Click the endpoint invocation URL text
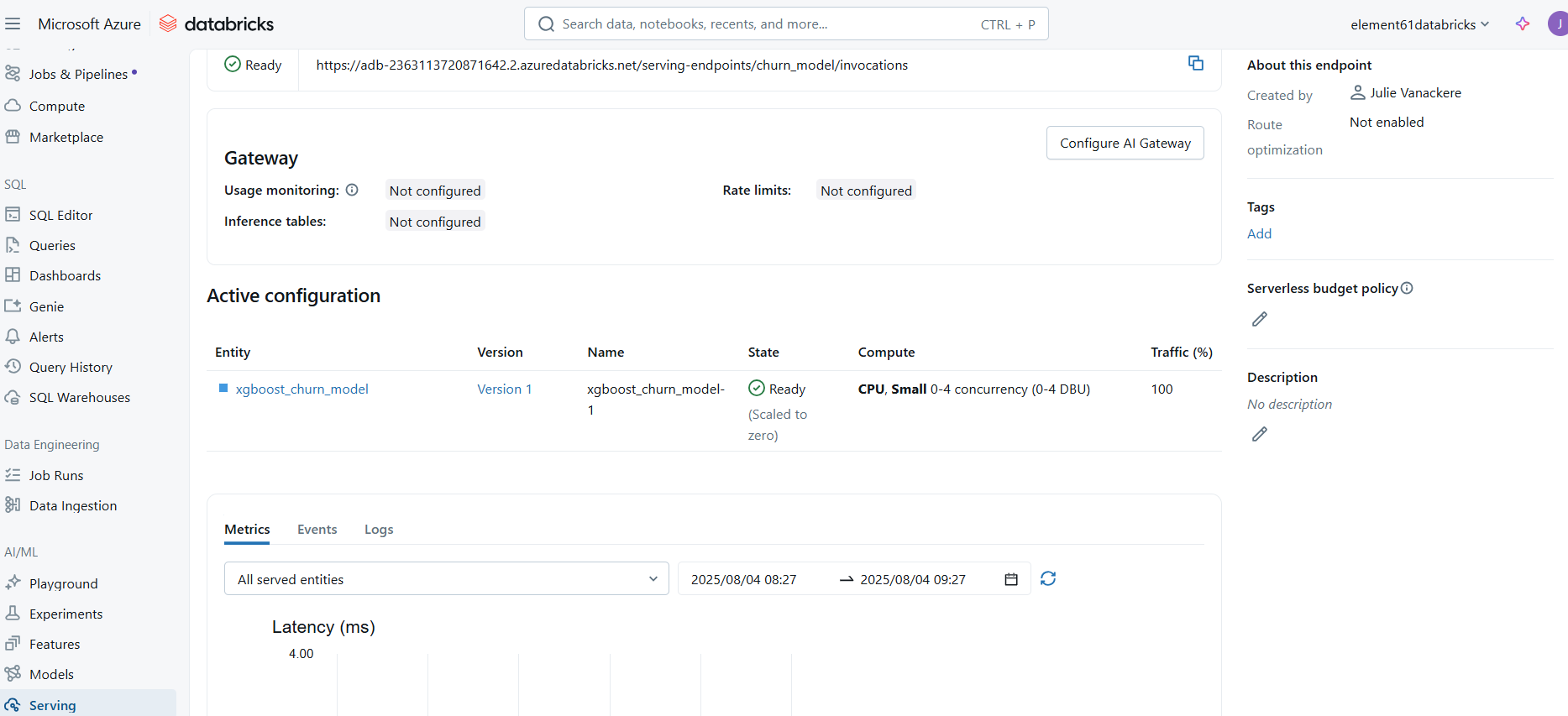1568x716 pixels. pyautogui.click(x=611, y=65)
